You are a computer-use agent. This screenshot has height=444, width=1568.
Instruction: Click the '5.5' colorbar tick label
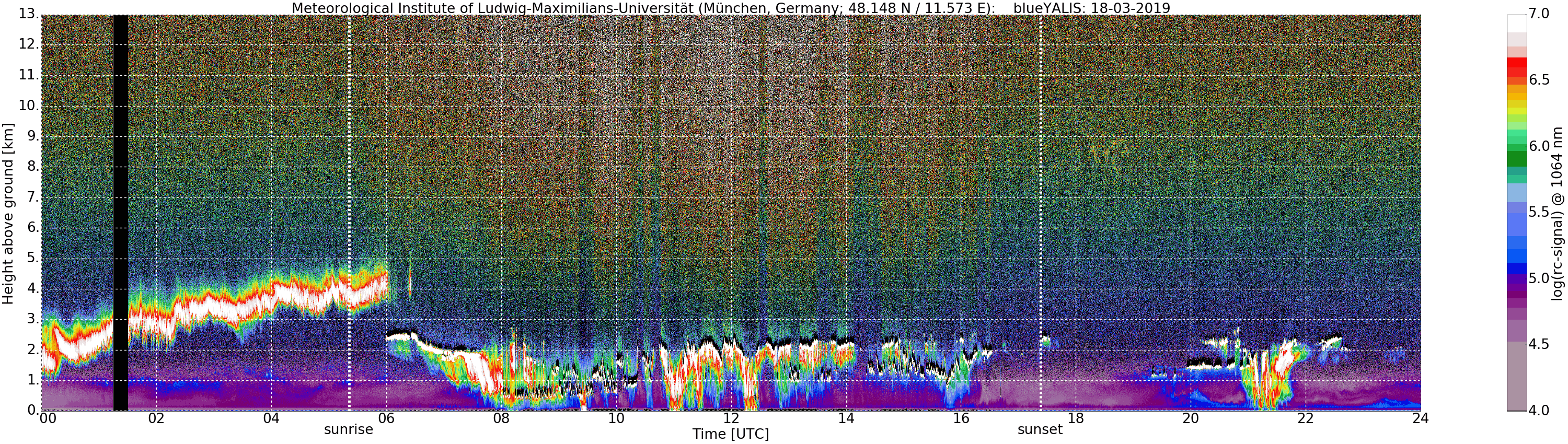(x=1539, y=212)
